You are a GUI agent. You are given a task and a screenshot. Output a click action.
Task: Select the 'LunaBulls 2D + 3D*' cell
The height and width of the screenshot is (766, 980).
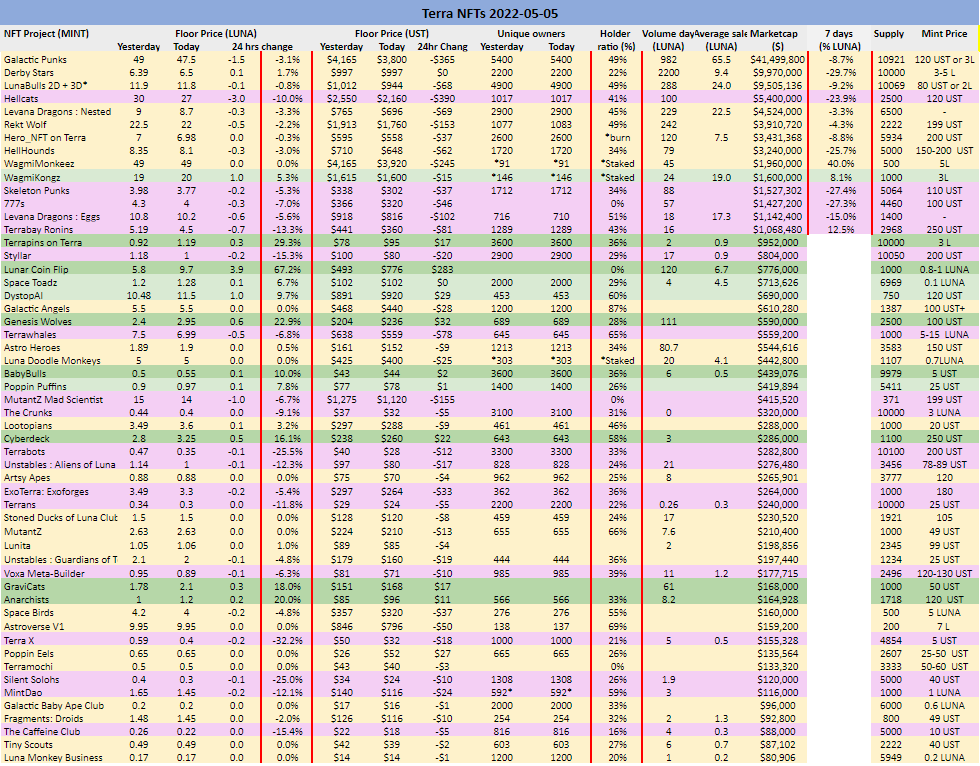tap(46, 86)
